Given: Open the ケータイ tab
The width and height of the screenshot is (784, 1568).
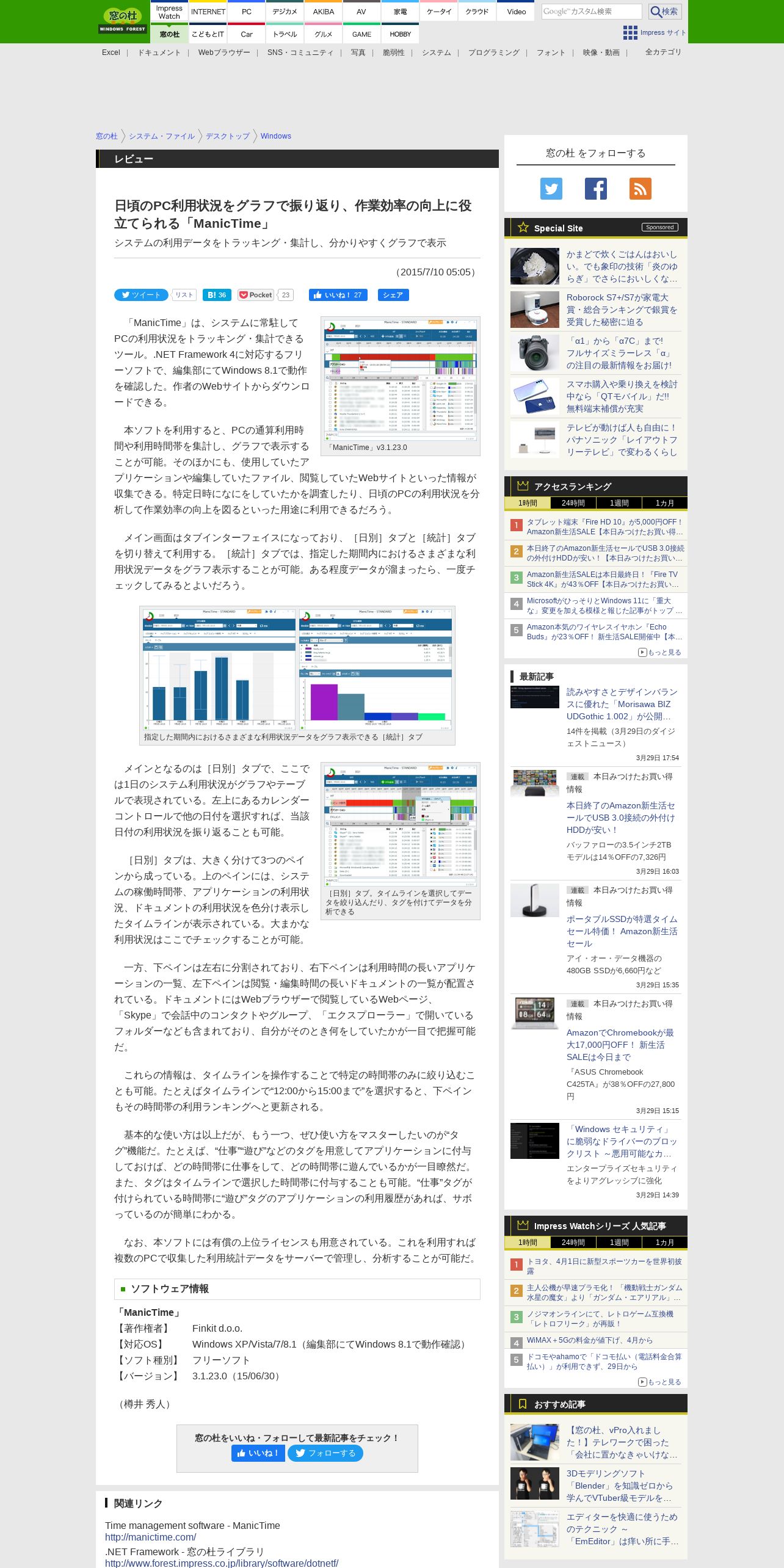Looking at the screenshot, I should 439,12.
